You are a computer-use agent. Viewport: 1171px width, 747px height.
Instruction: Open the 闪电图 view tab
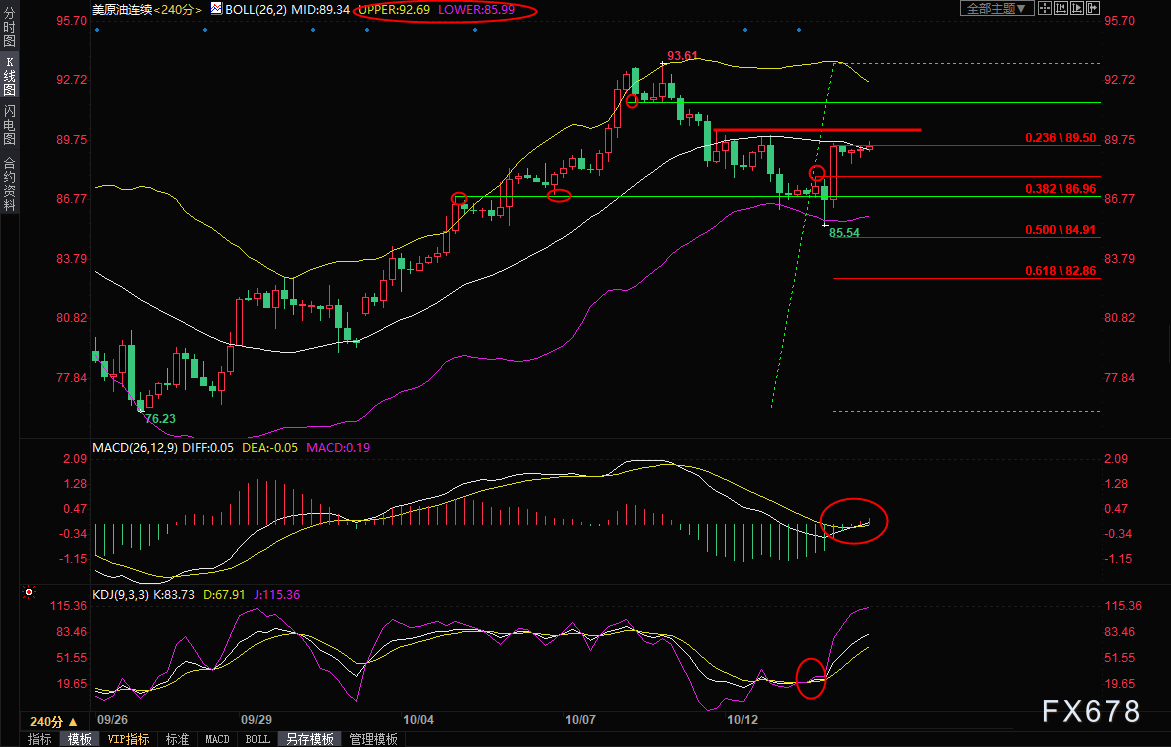tap(10, 125)
